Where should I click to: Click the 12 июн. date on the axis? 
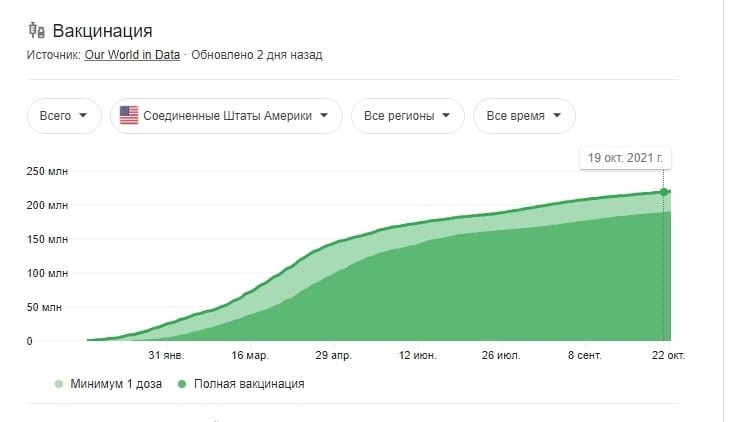[418, 356]
